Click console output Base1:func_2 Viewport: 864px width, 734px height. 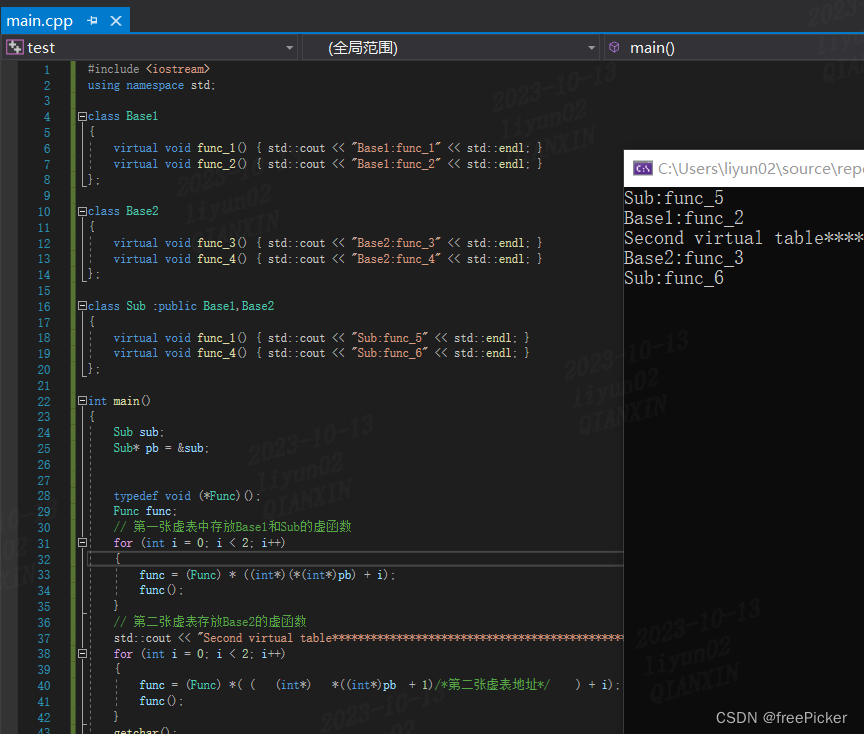tap(684, 218)
